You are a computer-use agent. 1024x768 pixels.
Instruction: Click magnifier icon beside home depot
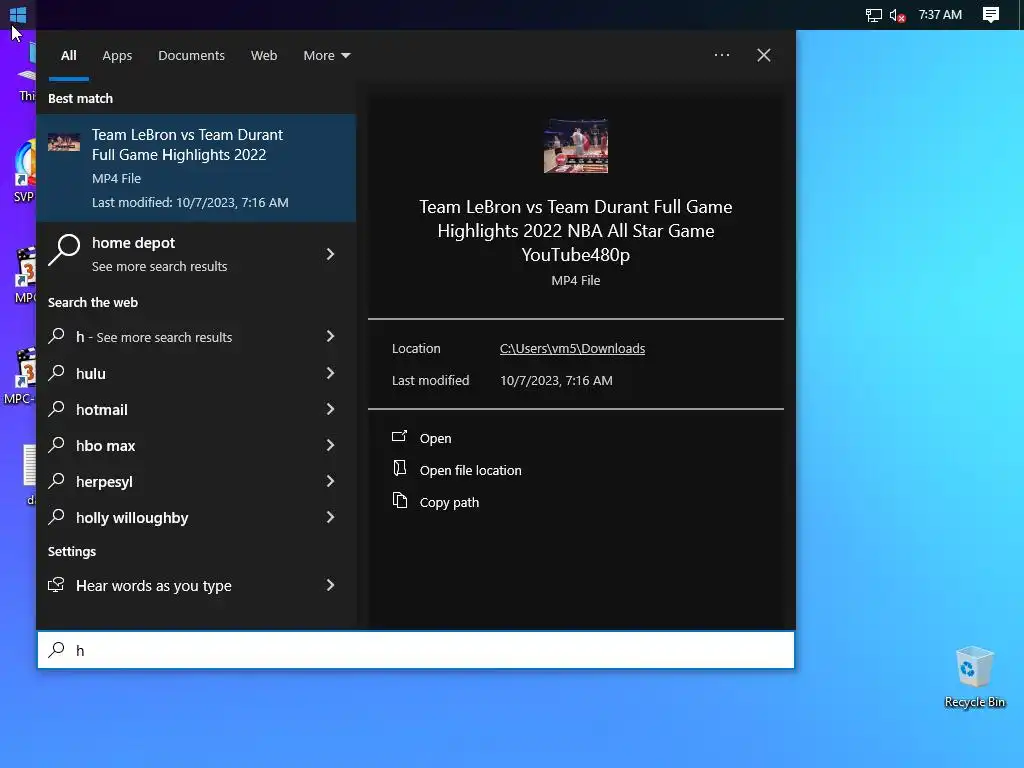64,250
